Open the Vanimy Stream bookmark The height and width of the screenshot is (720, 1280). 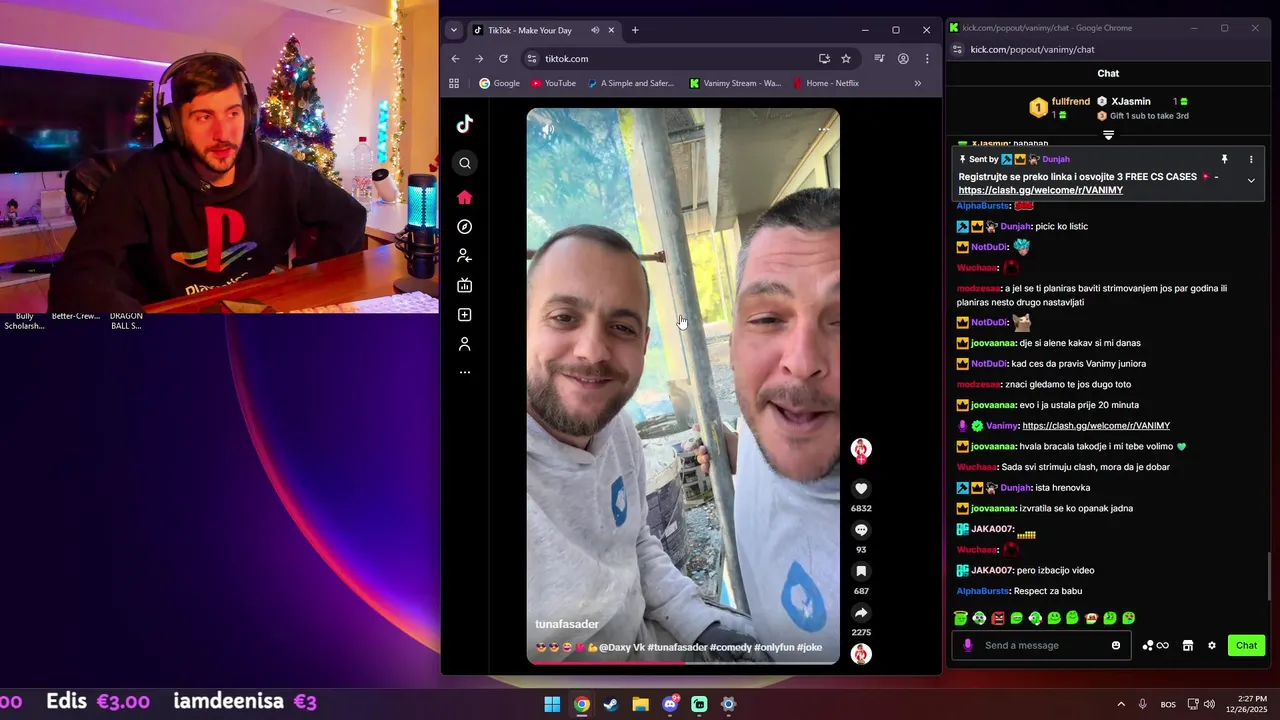pyautogui.click(x=735, y=83)
